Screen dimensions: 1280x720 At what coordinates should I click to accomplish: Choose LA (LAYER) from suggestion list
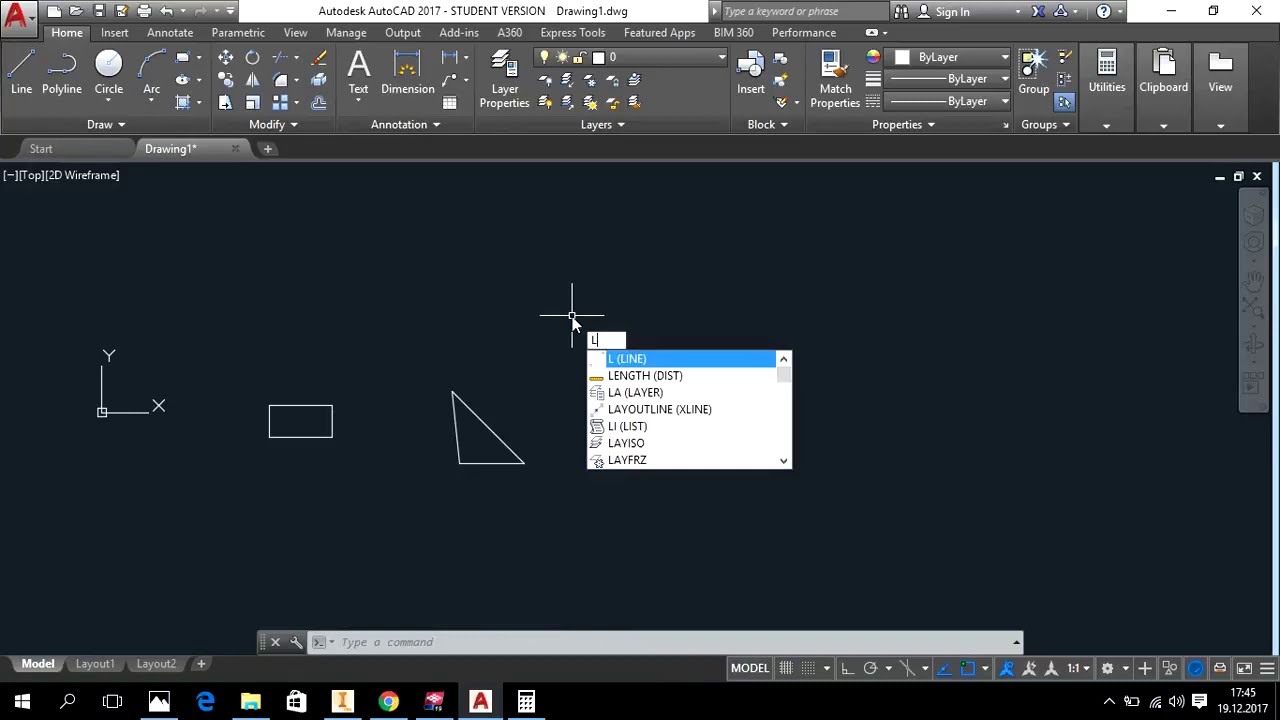(682, 393)
